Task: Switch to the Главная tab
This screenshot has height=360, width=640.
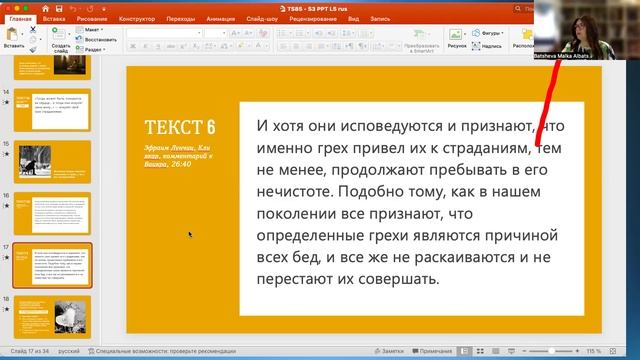Action: (20, 19)
